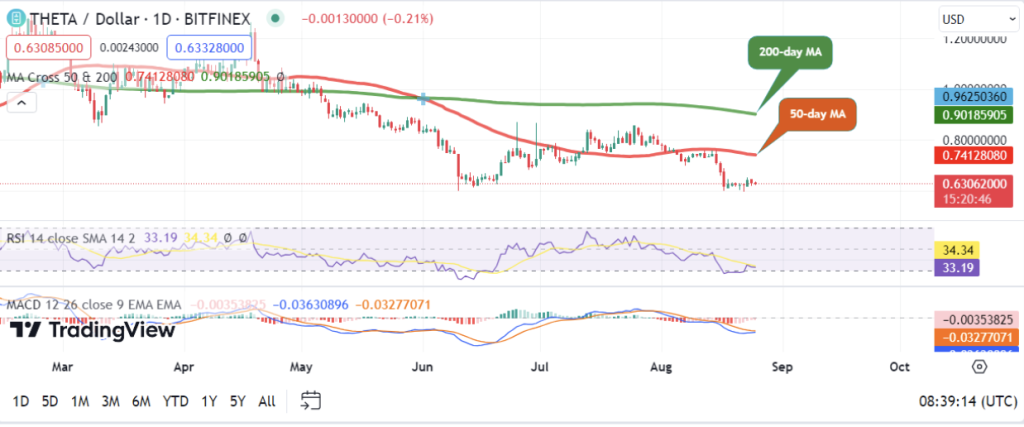Viewport: 1024px width, 427px height.
Task: Click the MA value 0.74128080 in legend
Action: click(x=160, y=77)
